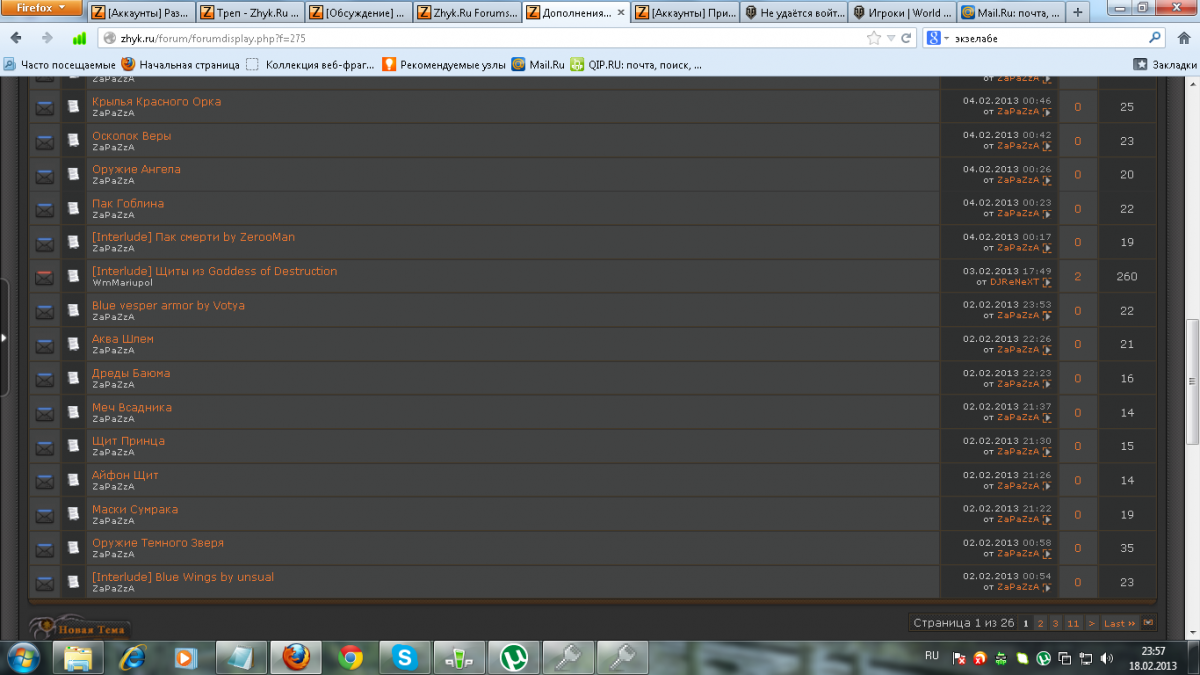This screenshot has height=675, width=1200.
Task: Switch to the Zhyk.Ru Forums tab
Action: click(467, 13)
